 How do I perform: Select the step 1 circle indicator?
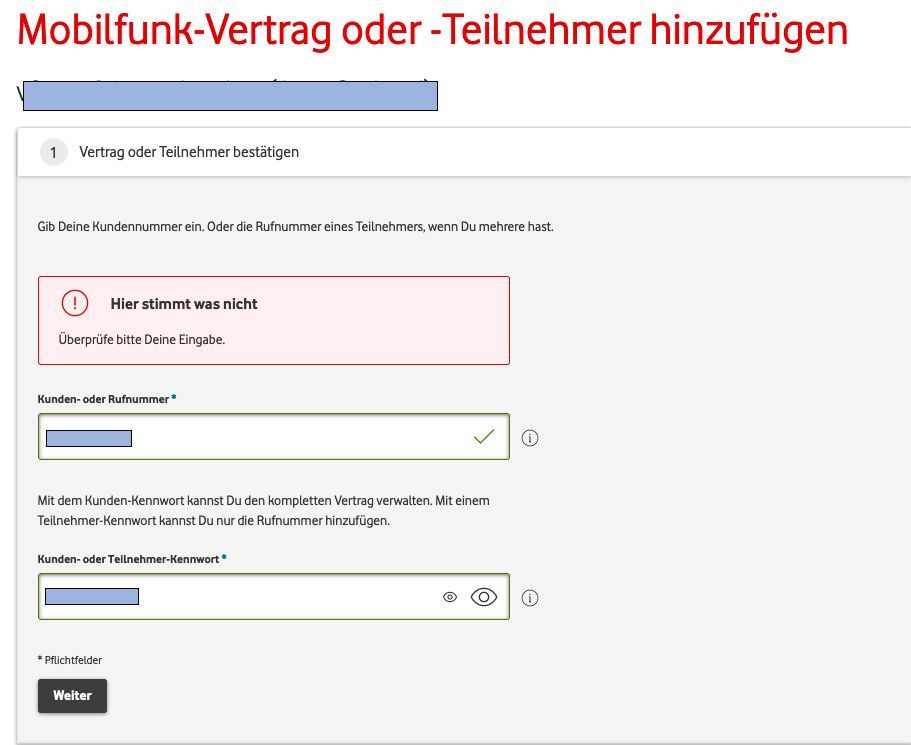point(53,151)
